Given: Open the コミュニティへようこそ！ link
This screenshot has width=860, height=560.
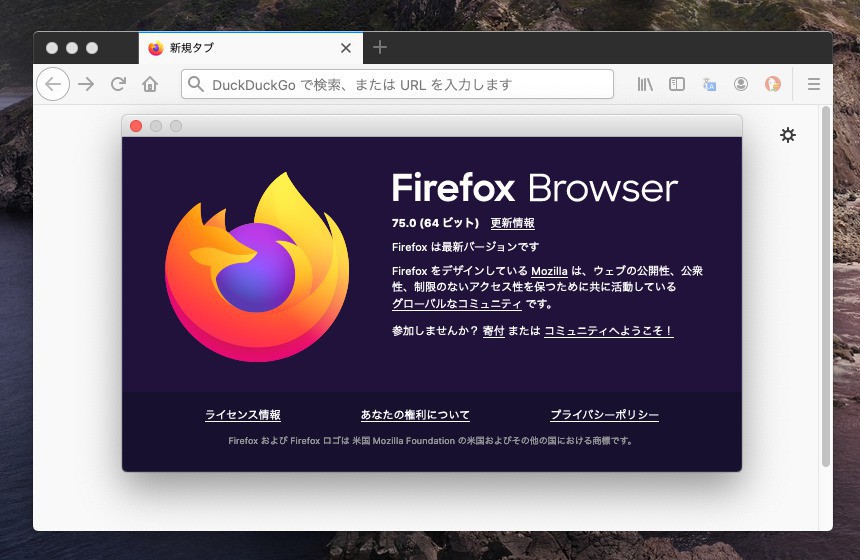Looking at the screenshot, I should pyautogui.click(x=608, y=331).
